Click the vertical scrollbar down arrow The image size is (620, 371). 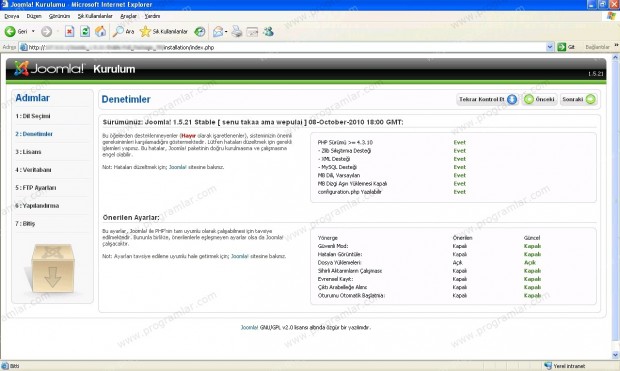(x=615, y=355)
